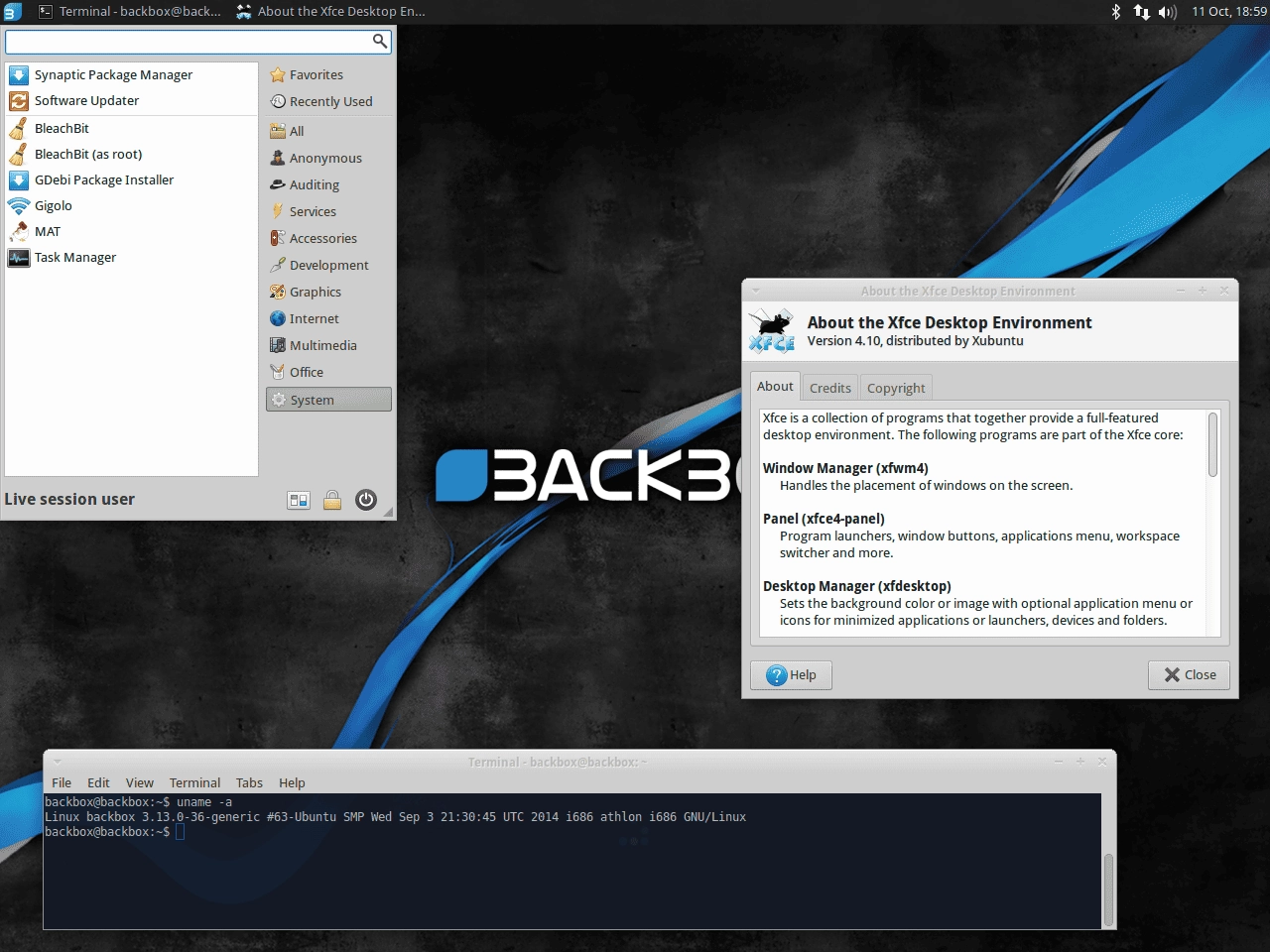Open the Graphics category
The image size is (1270, 952).
328,292
